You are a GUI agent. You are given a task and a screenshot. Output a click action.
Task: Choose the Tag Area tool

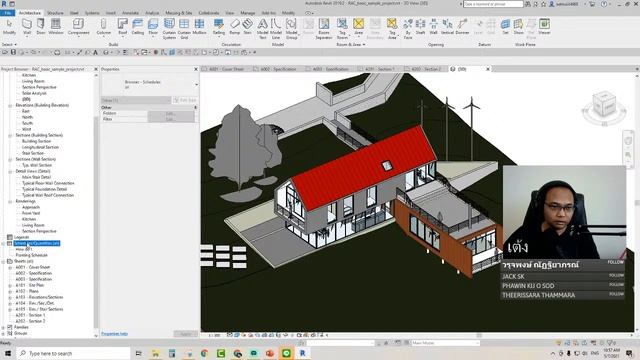click(392, 29)
